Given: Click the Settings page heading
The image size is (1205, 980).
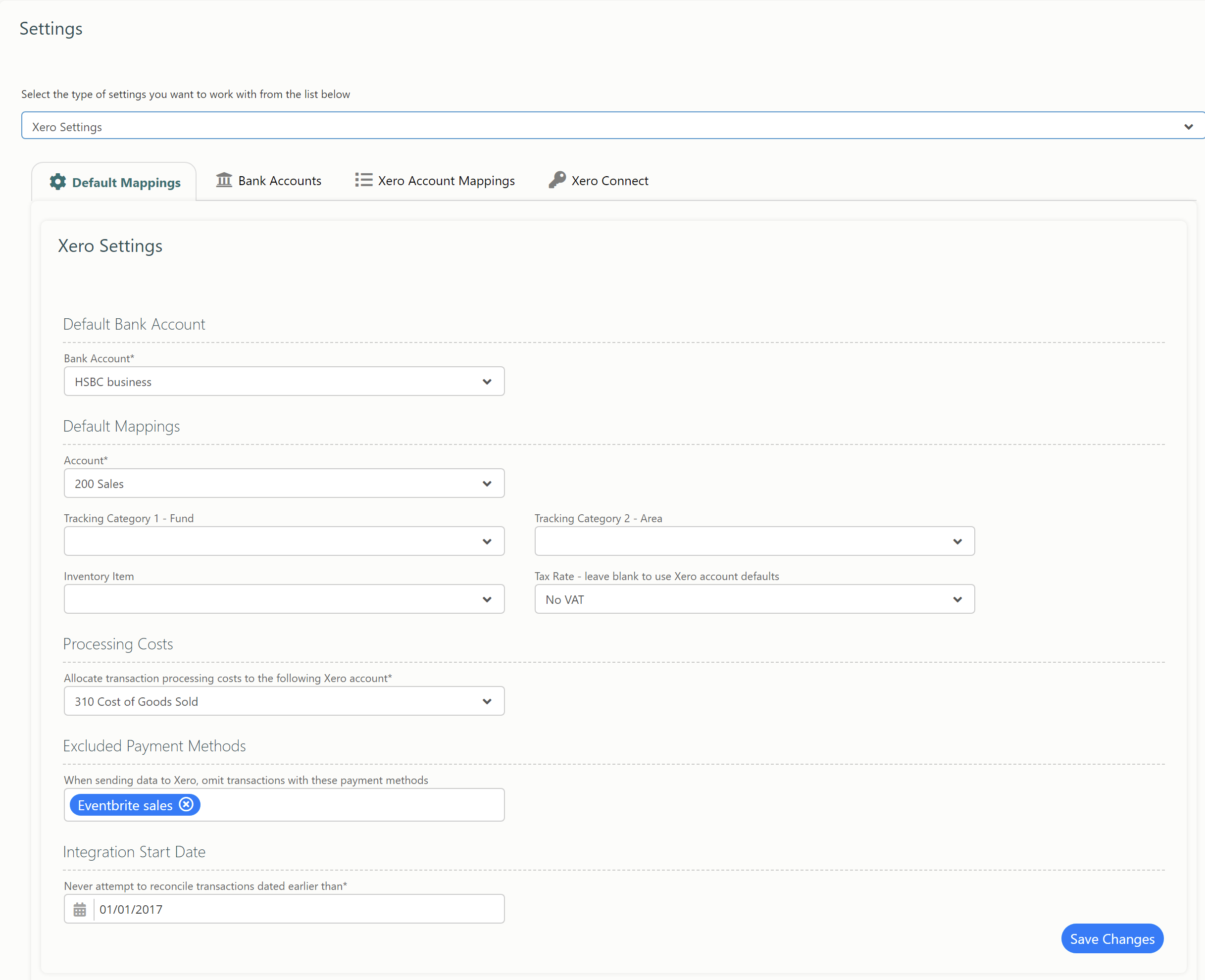Looking at the screenshot, I should coord(51,29).
